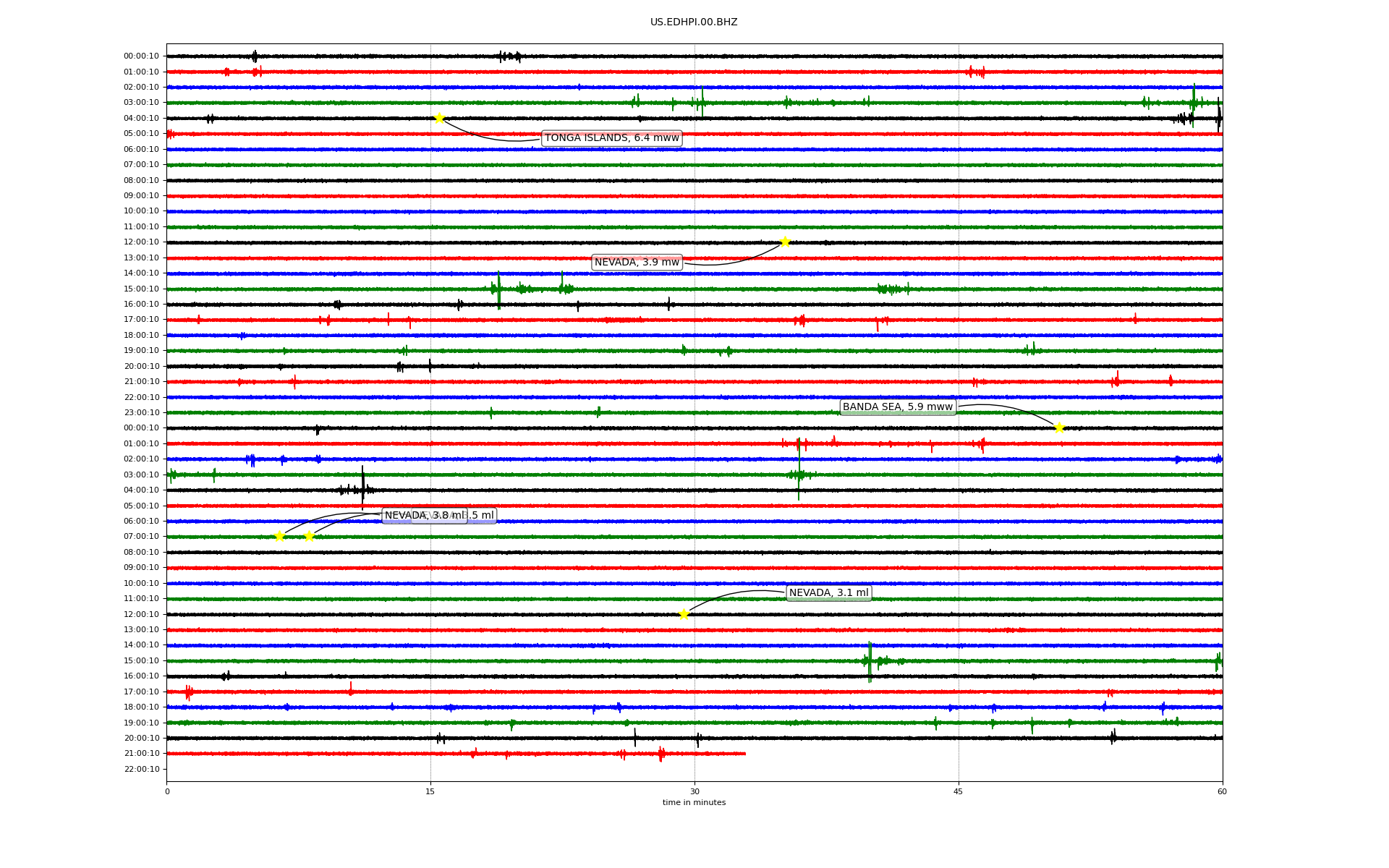
Task: Click the yellow star linked to Nevada 3.9 mww
Action: tap(785, 242)
